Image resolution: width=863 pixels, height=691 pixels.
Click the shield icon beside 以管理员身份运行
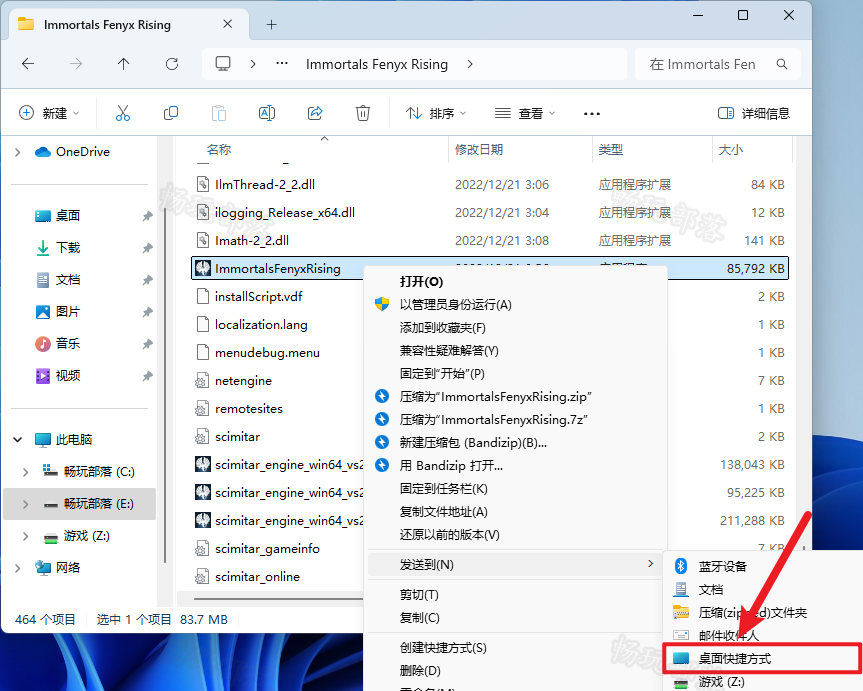pos(382,304)
